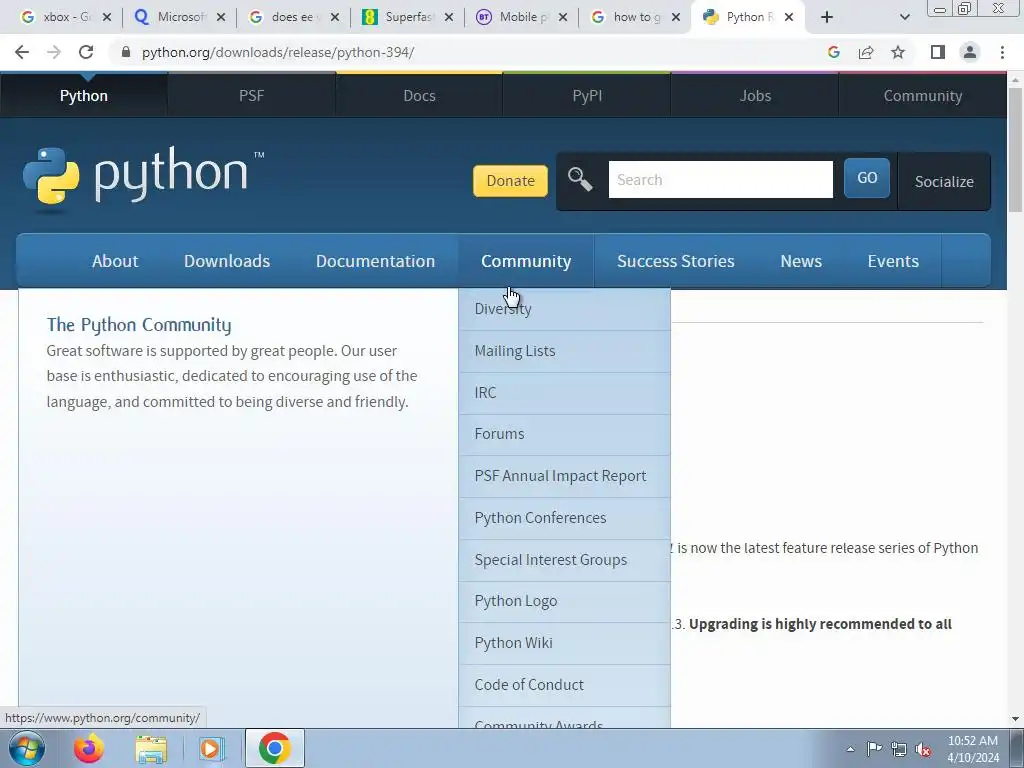The image size is (1024, 768).
Task: Click the Google icon in the address bar
Action: point(833,52)
